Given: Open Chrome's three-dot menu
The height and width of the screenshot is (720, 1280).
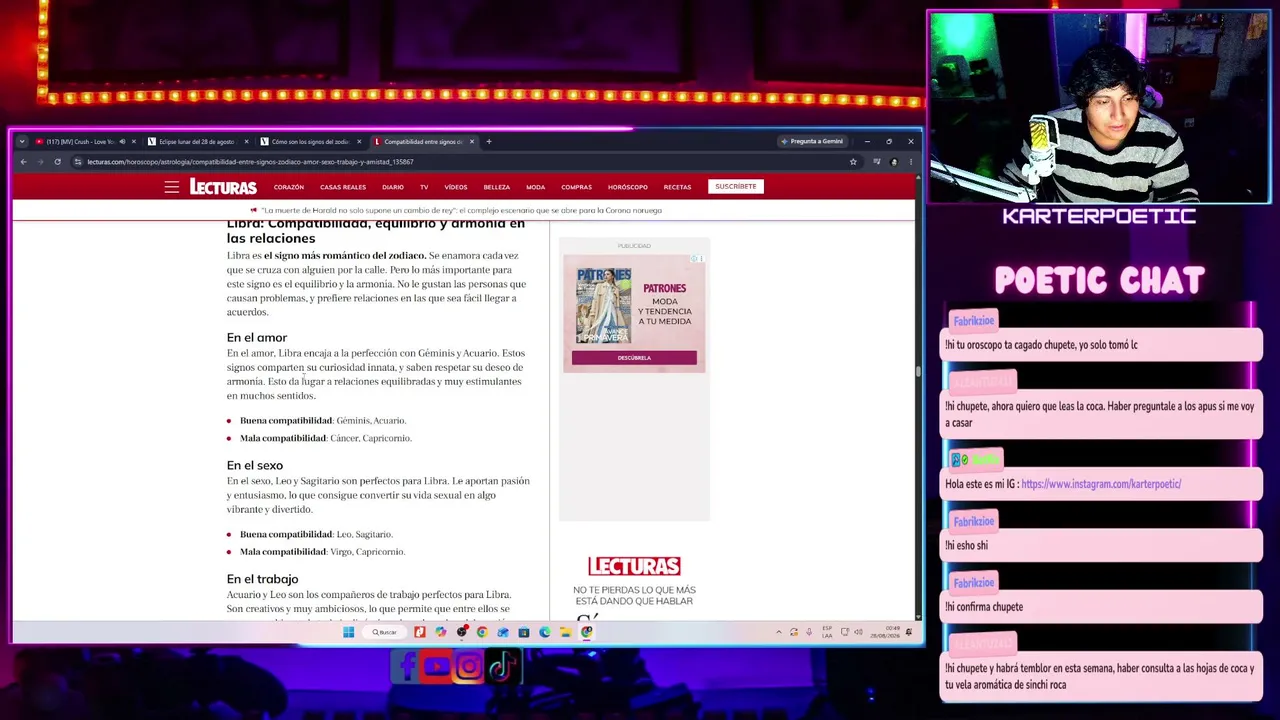Looking at the screenshot, I should pyautogui.click(x=910, y=162).
